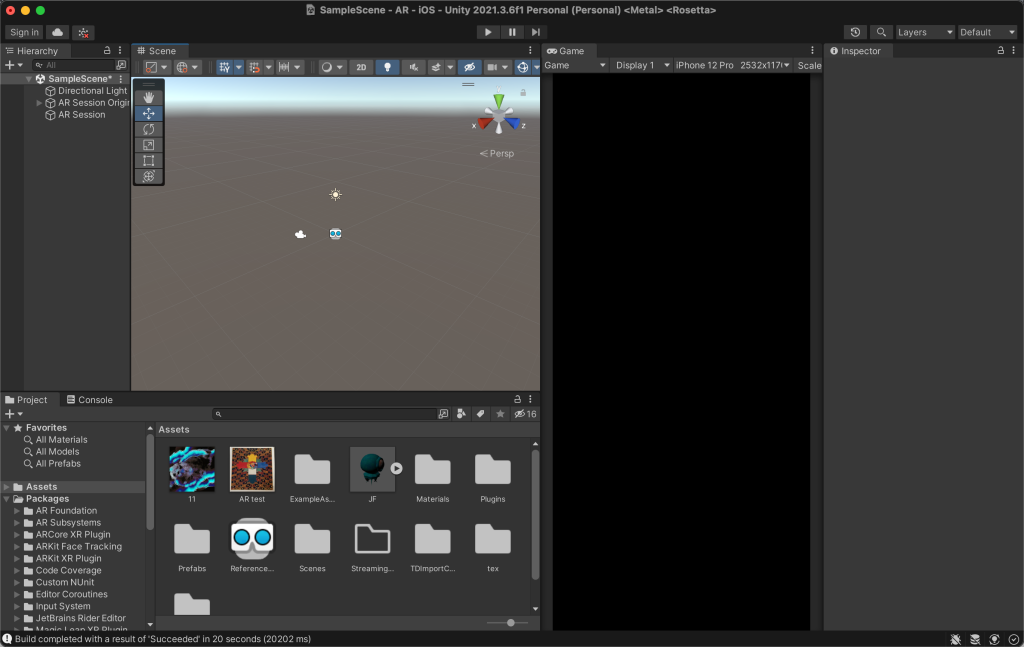Viewport: 1024px width, 647px height.
Task: Toggle Scene gizmos button
Action: (x=522, y=67)
